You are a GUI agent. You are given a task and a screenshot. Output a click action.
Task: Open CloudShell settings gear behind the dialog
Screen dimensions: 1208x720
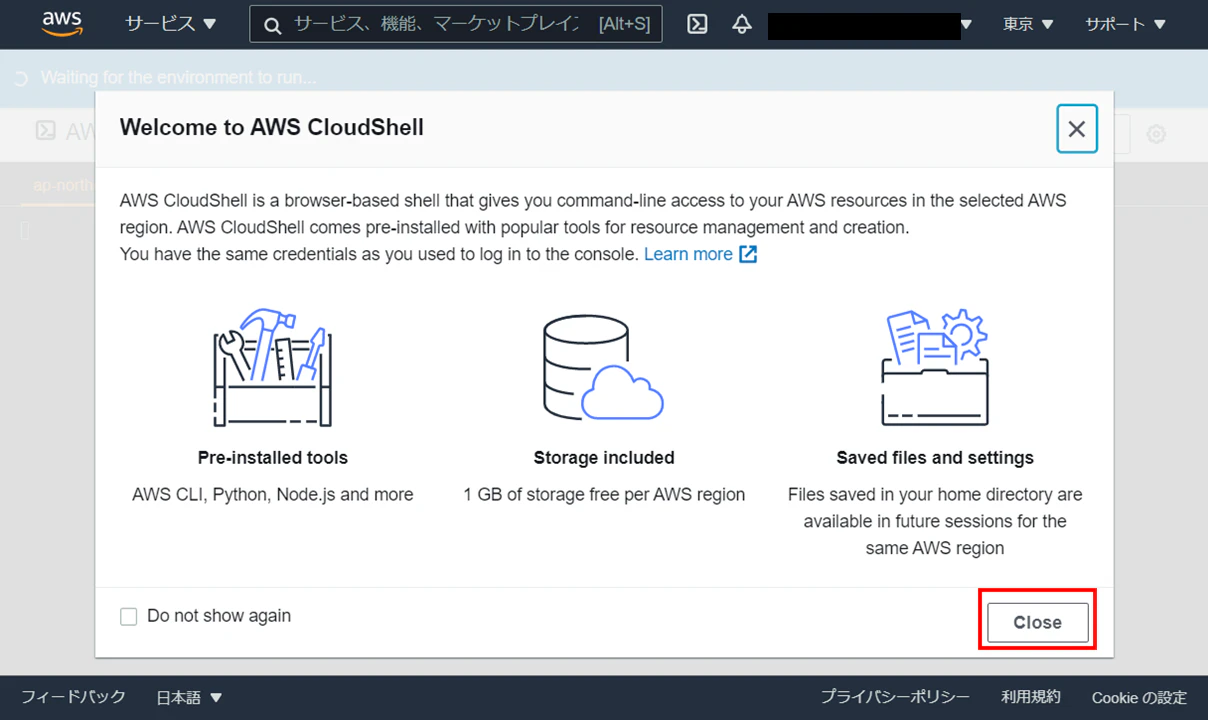[1156, 133]
